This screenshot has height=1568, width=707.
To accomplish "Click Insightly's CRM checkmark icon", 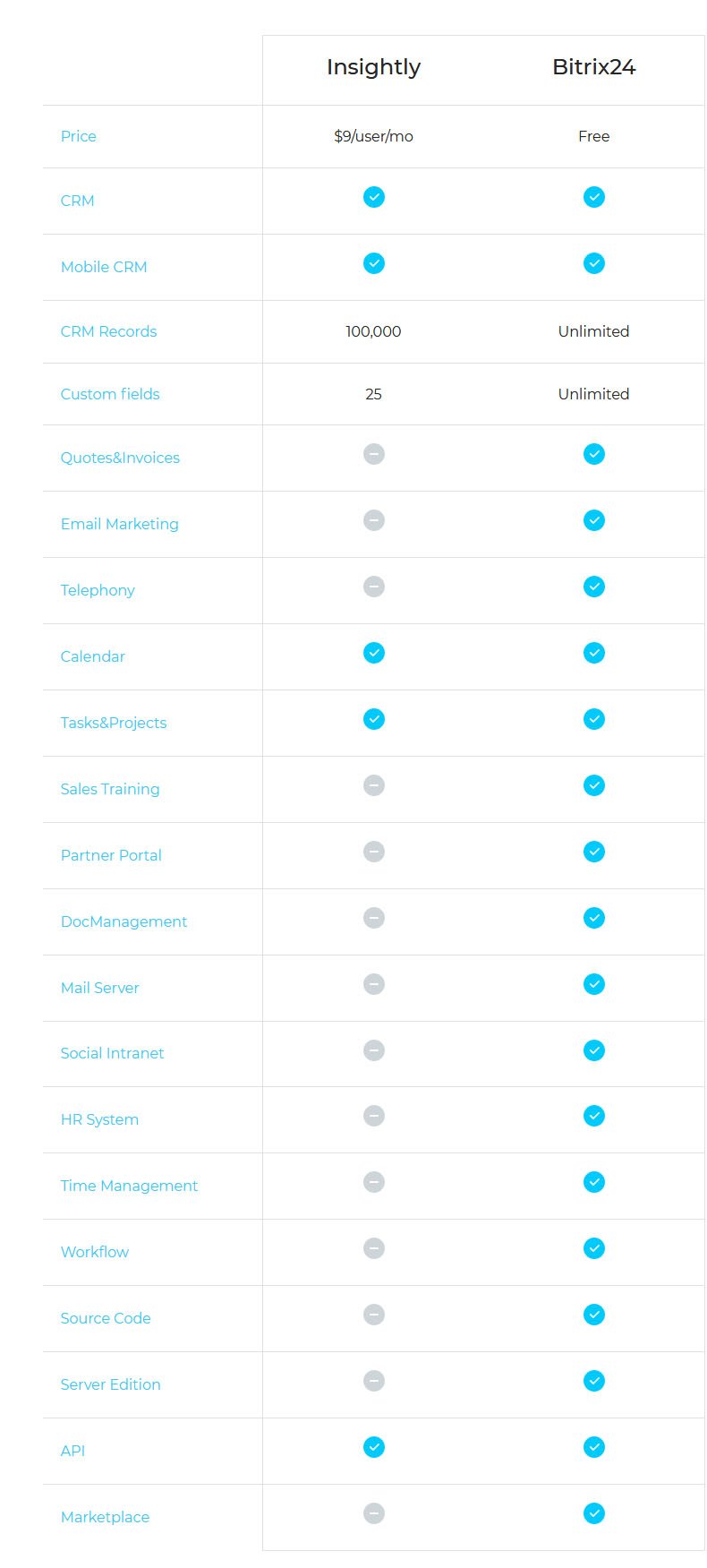I will pos(374,197).
